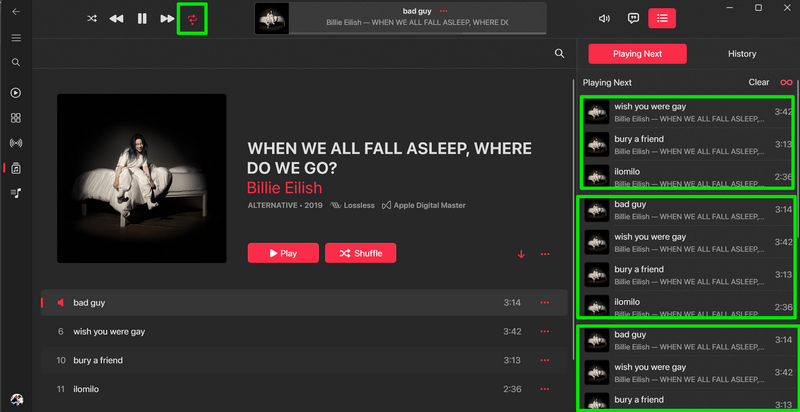Clear the Playing Next queue
The width and height of the screenshot is (800, 412).
(x=759, y=82)
